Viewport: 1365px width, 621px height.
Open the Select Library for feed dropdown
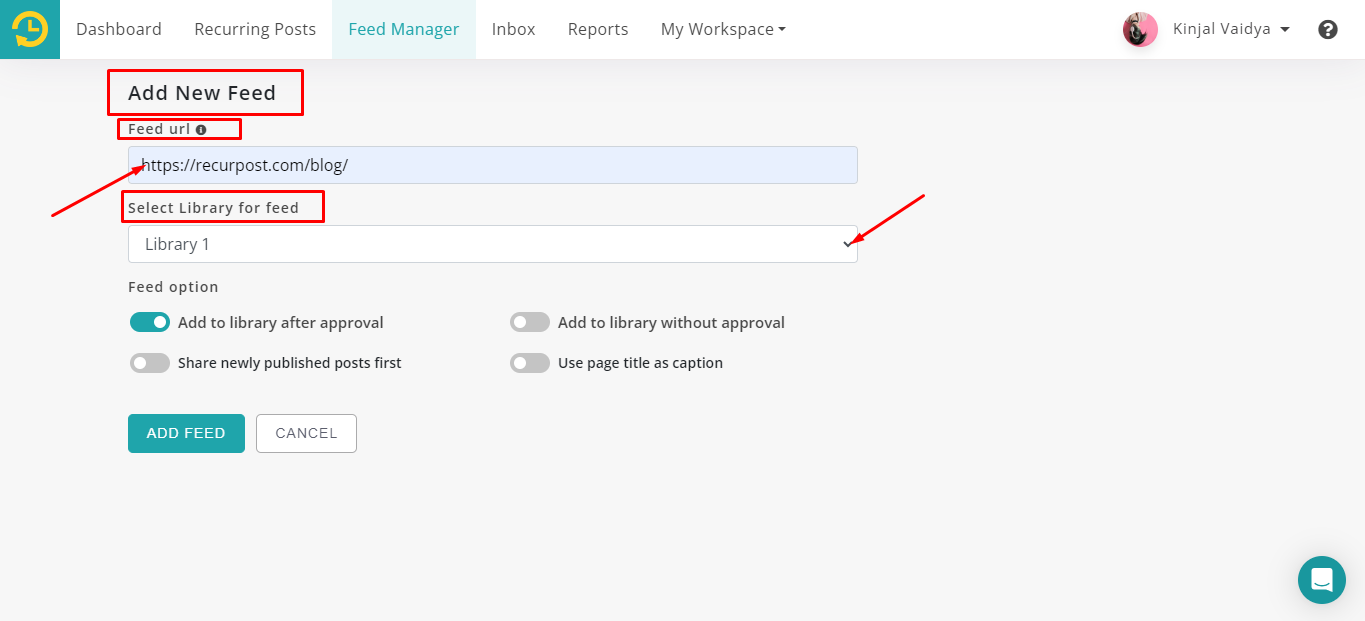pyautogui.click(x=492, y=244)
